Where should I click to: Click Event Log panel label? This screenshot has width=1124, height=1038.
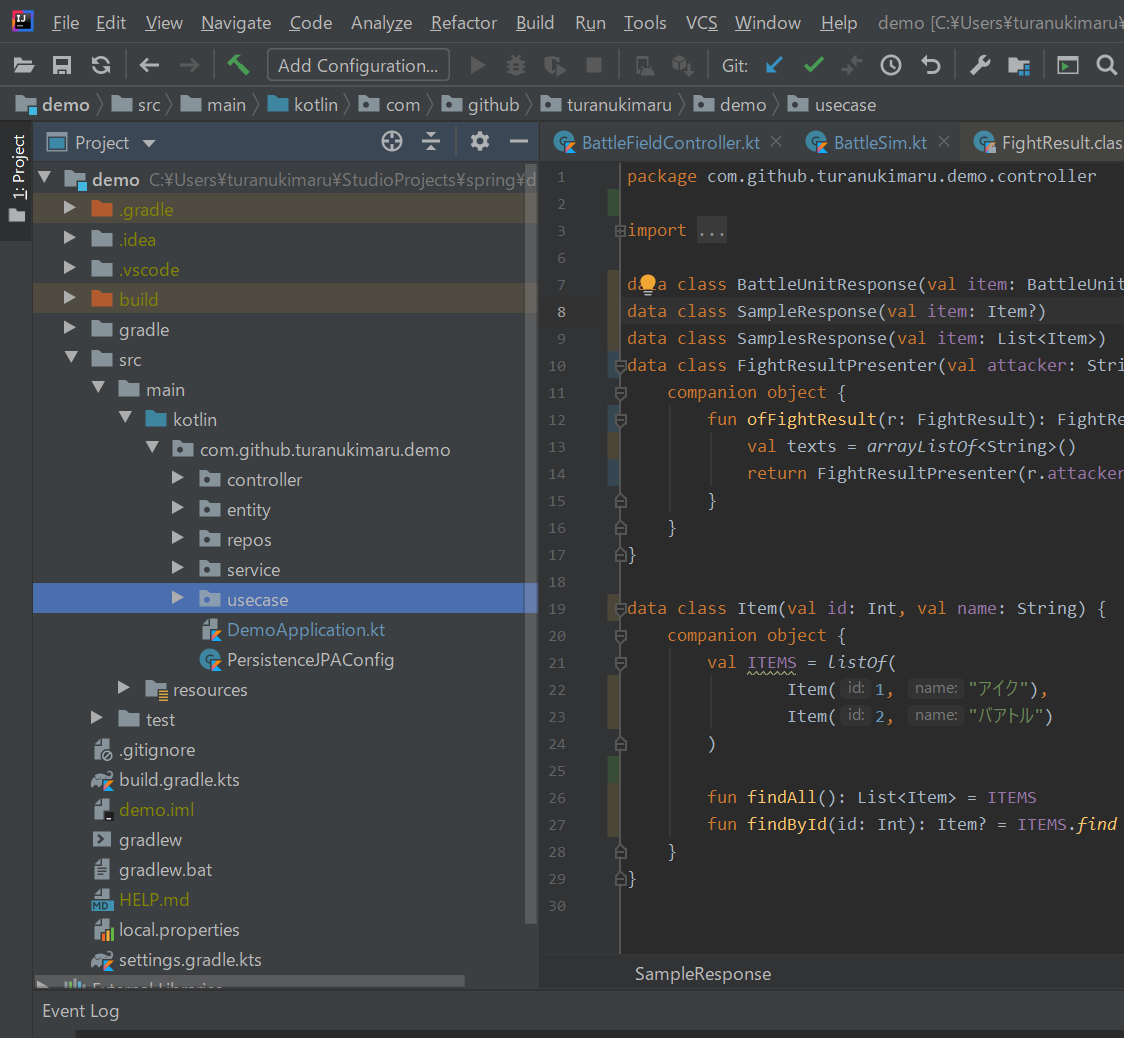tap(80, 1011)
